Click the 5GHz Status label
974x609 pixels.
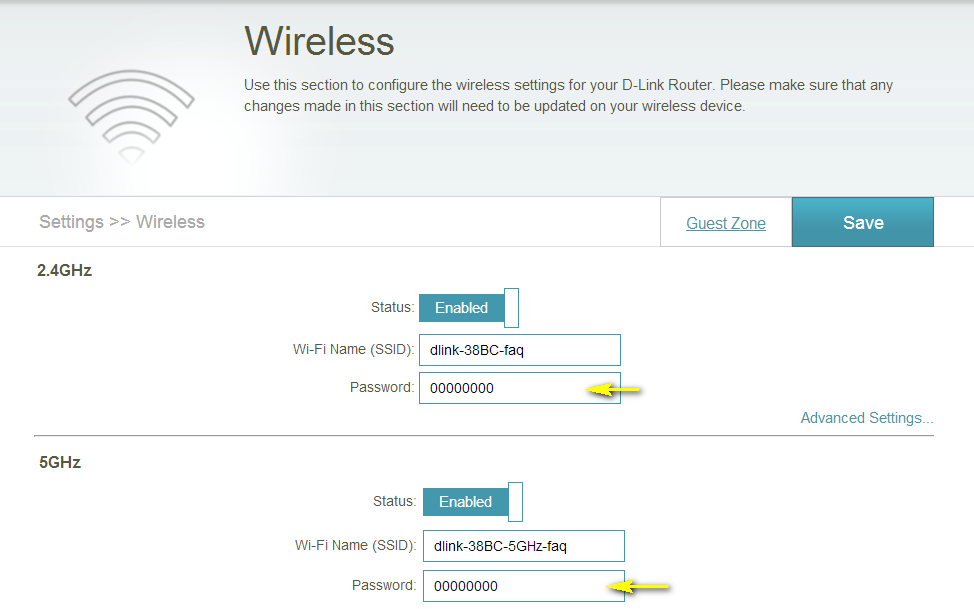[393, 501]
